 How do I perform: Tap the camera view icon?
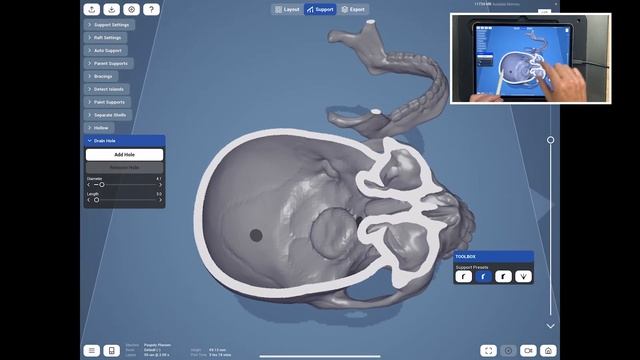click(x=528, y=351)
